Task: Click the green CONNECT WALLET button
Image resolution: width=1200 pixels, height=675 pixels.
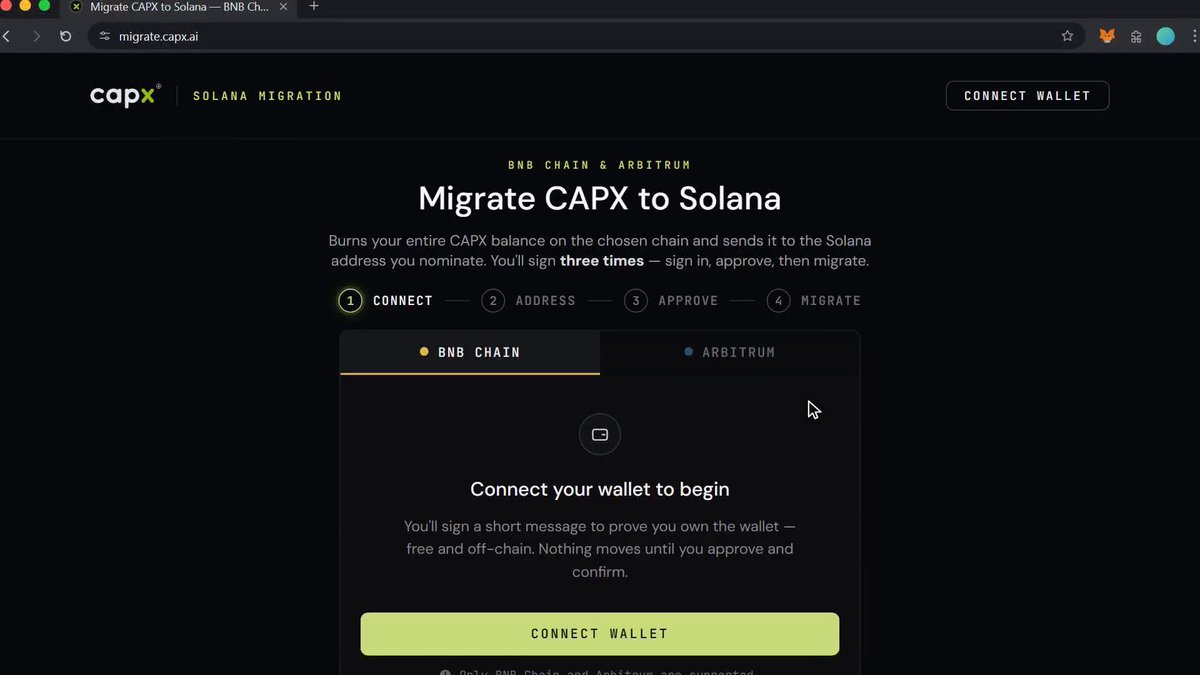Action: click(600, 634)
